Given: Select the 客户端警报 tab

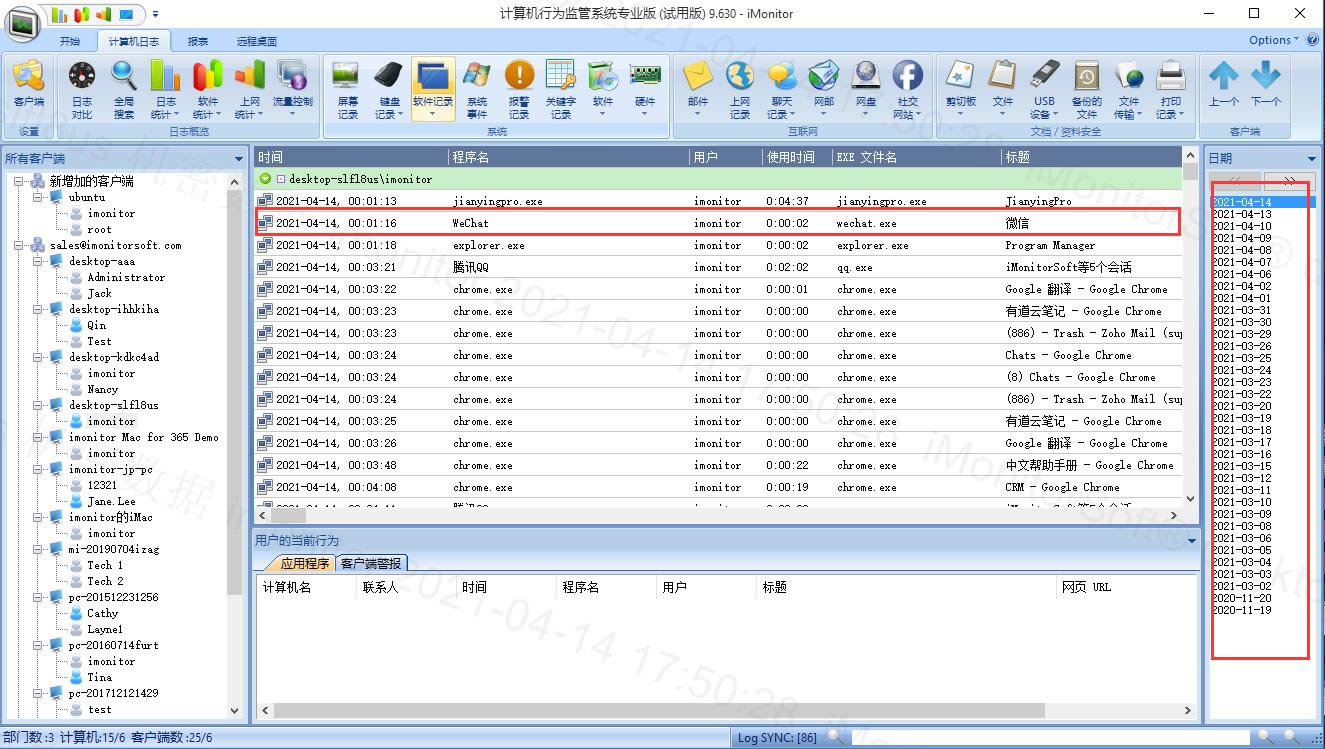Looking at the screenshot, I should [373, 563].
